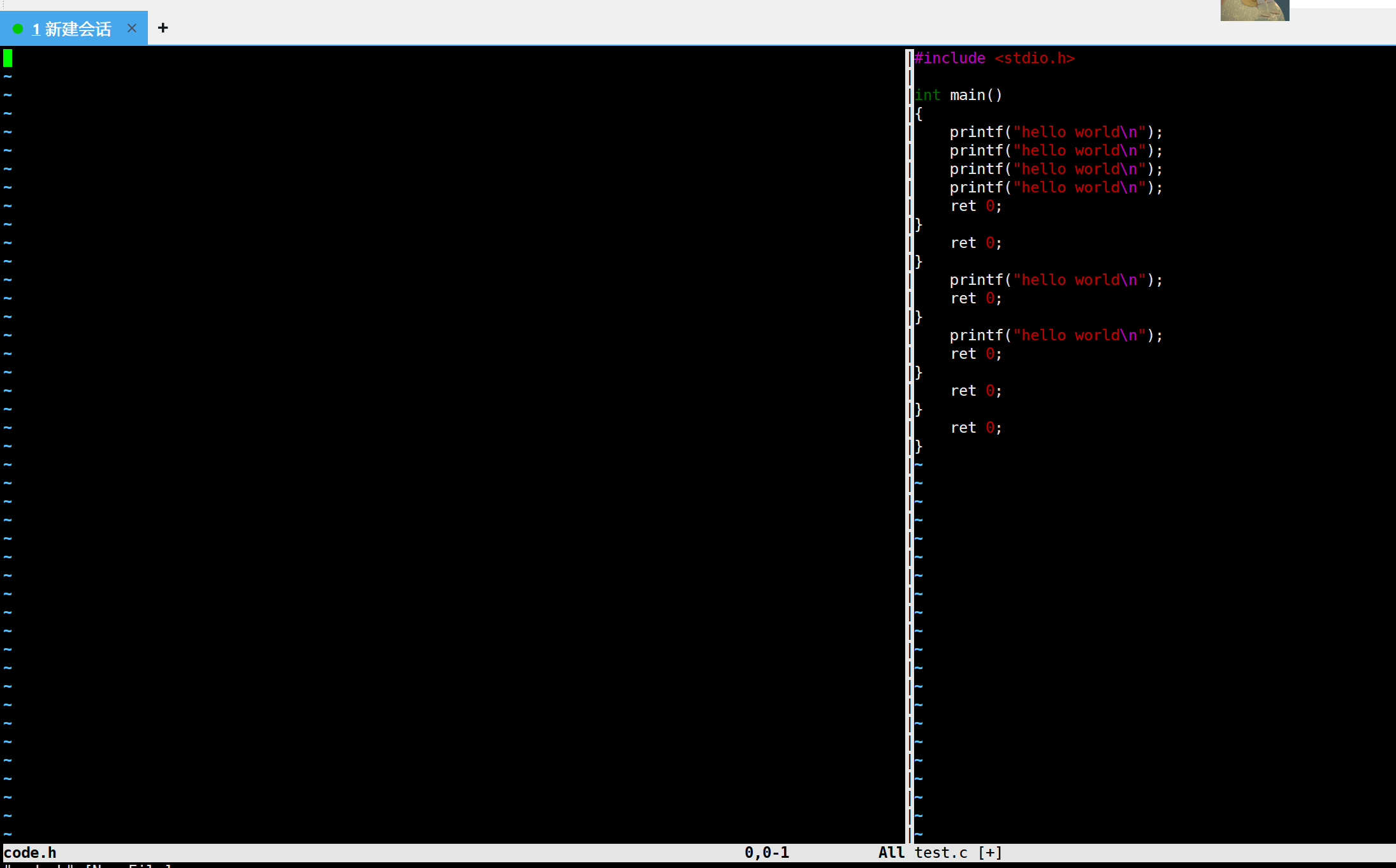1396x868 pixels.
Task: Open the thumbnail image at top right
Action: tap(1254, 10)
